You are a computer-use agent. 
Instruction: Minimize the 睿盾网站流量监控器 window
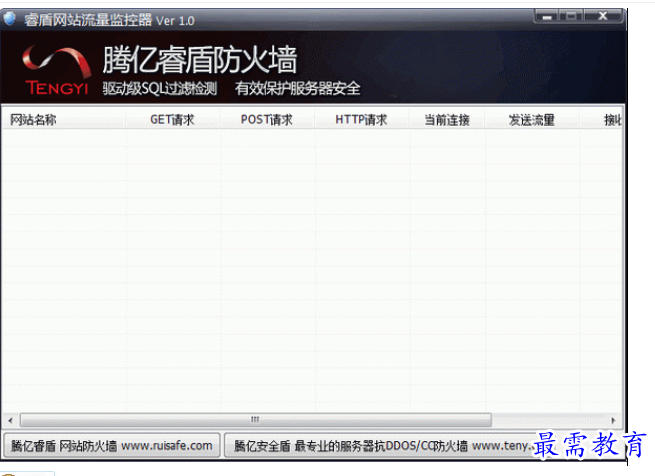tap(547, 16)
